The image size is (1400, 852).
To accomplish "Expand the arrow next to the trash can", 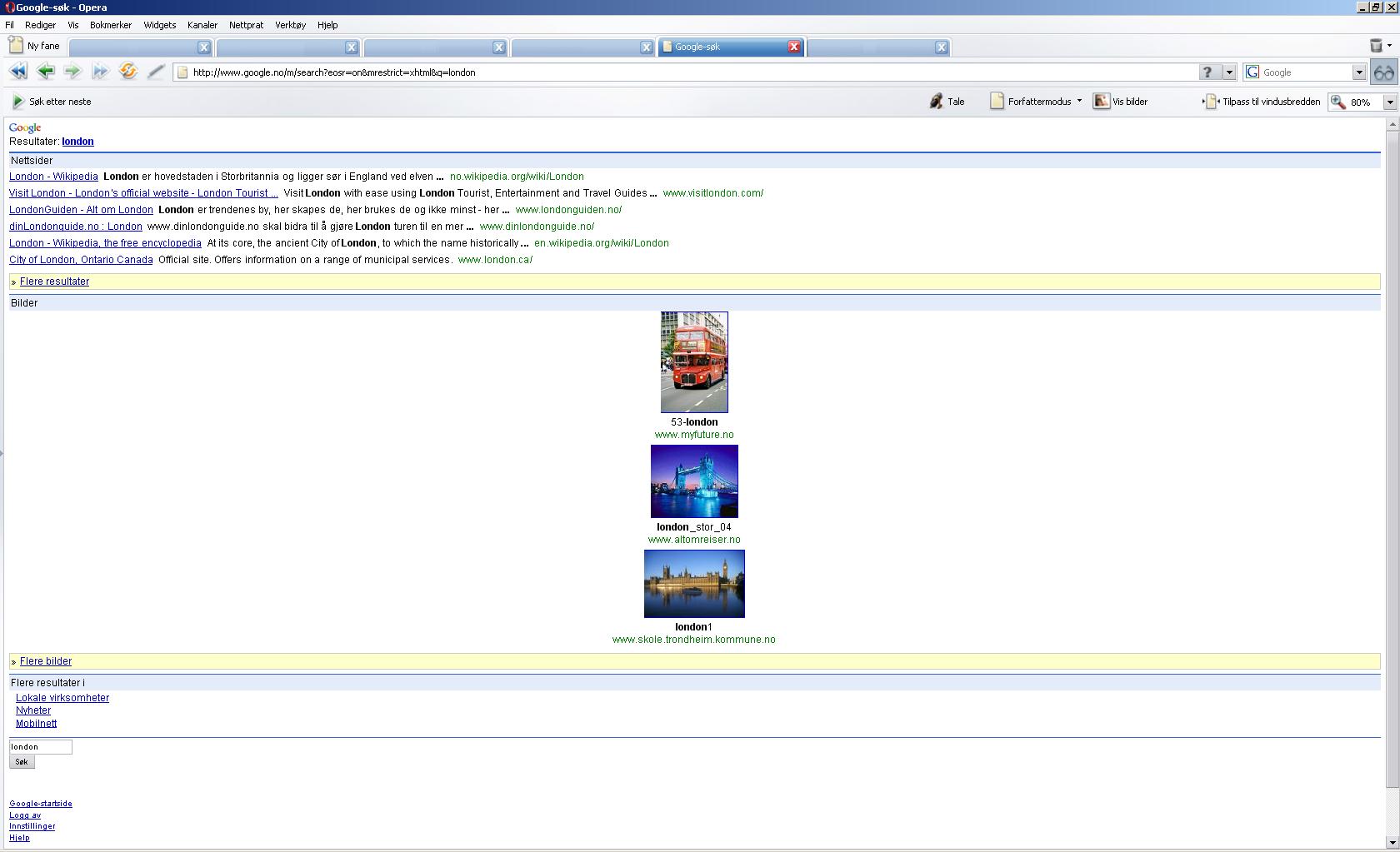I will click(x=1389, y=46).
